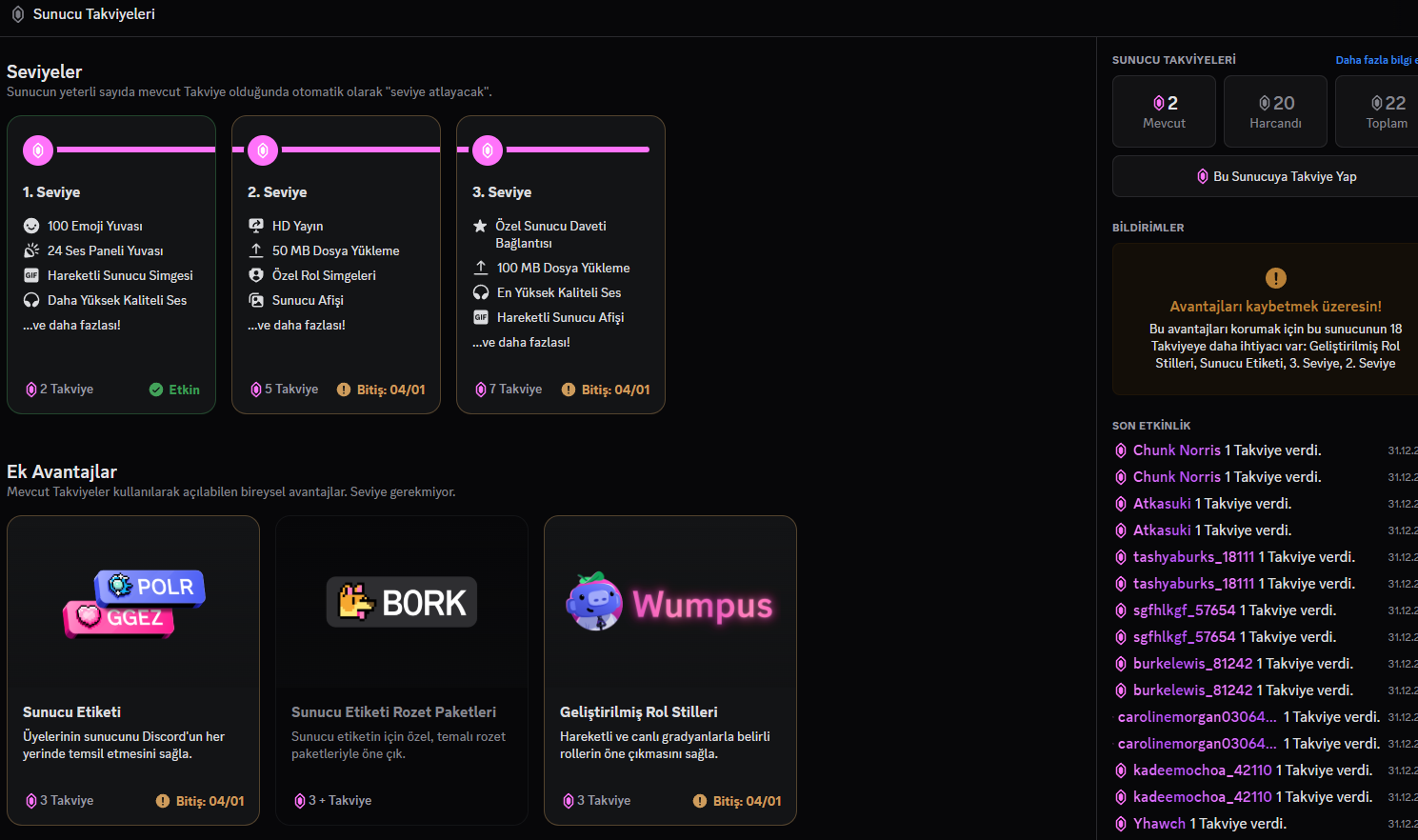The image size is (1418, 840).
Task: Click the green checkmark icon beside Etkin
Action: (156, 390)
